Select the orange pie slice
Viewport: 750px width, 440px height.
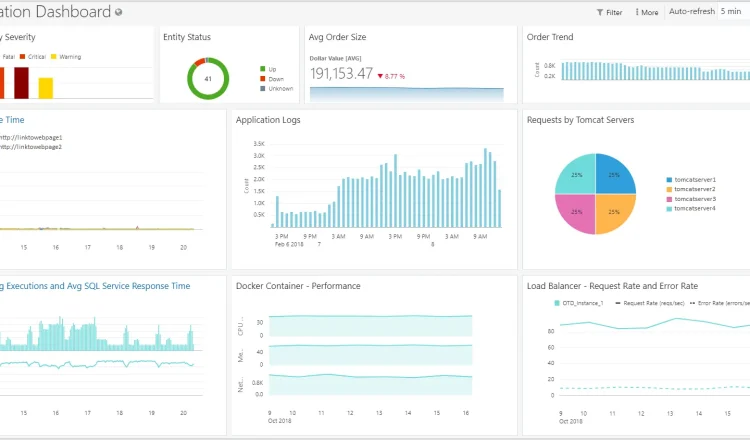(614, 212)
